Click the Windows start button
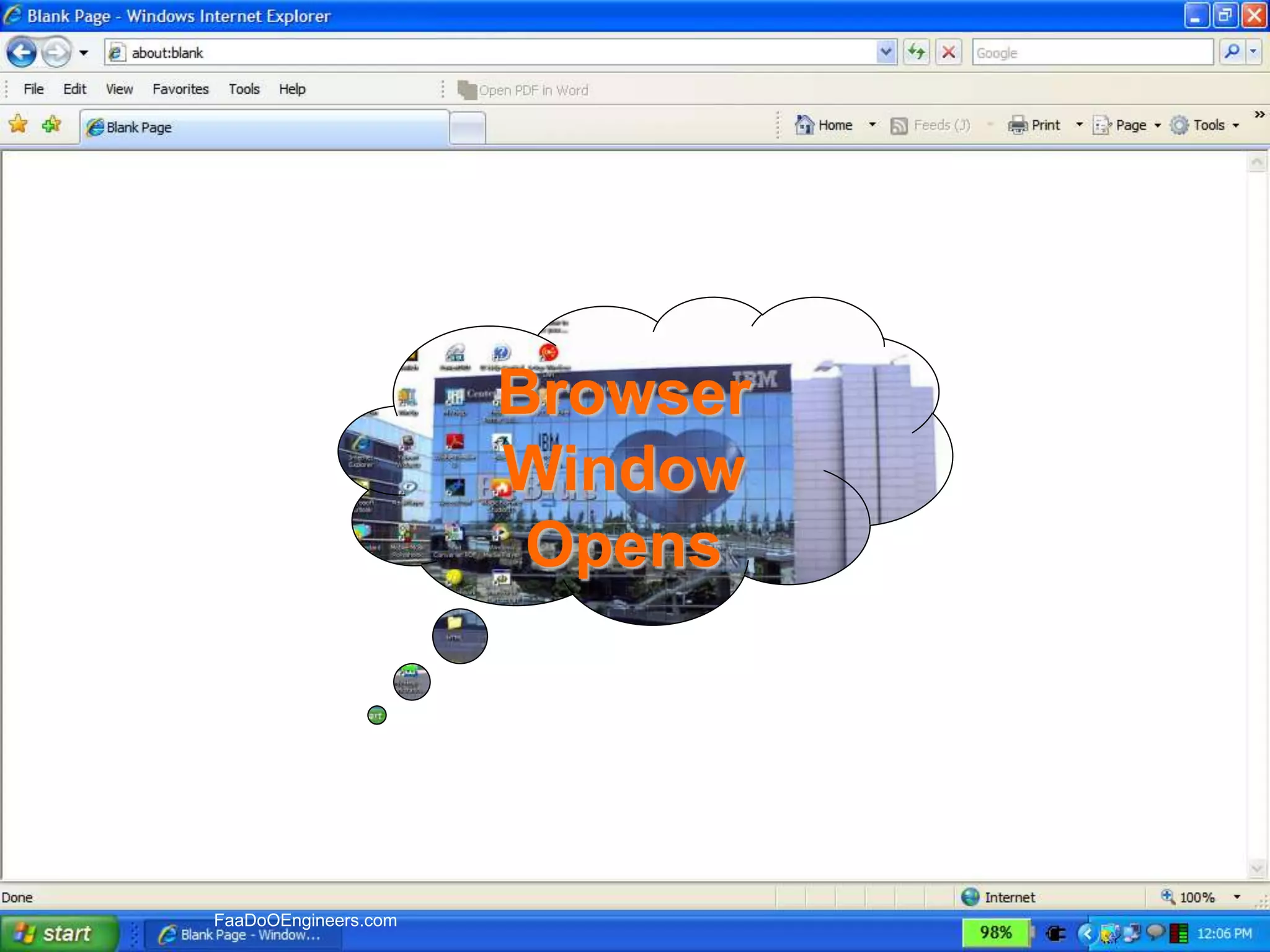 tap(60, 933)
